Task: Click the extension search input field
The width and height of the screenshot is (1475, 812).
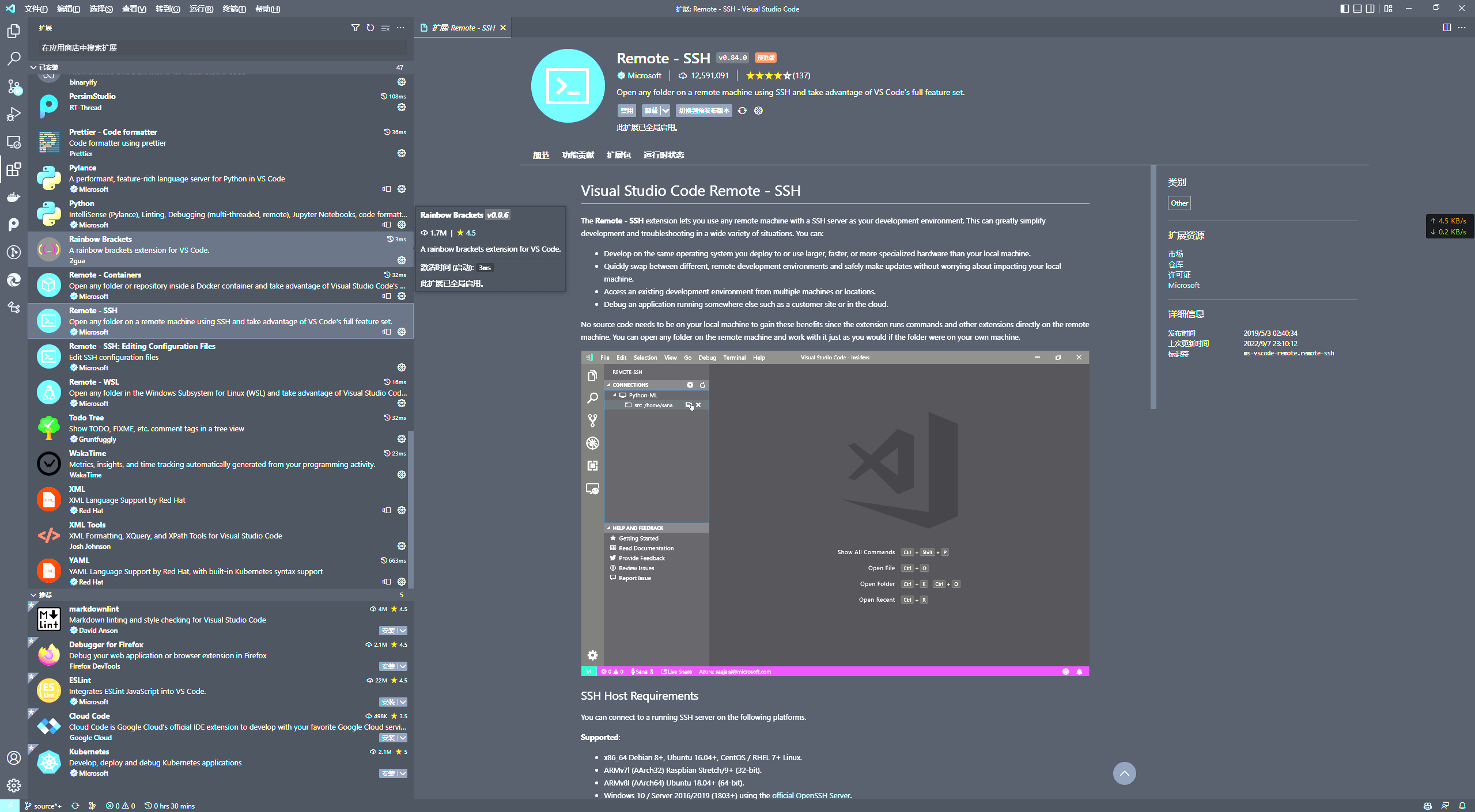Action: tap(224, 48)
